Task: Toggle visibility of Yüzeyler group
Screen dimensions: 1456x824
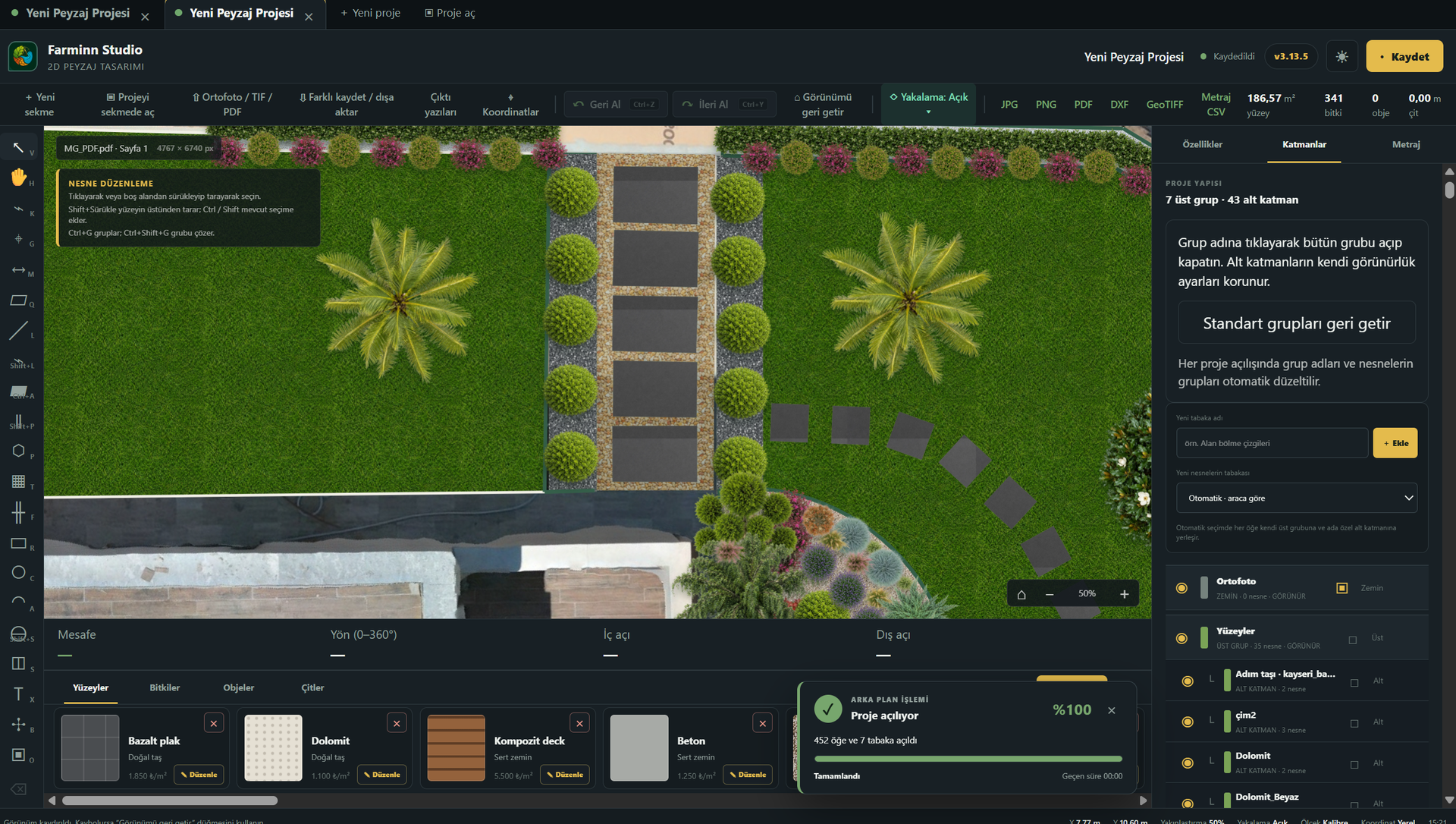Action: 1181,638
